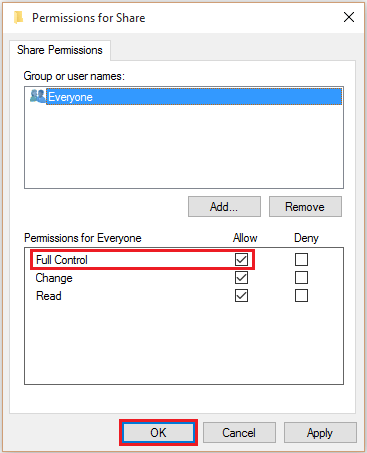Enable Deny for Read permission
The height and width of the screenshot is (453, 367).
[x=301, y=296]
